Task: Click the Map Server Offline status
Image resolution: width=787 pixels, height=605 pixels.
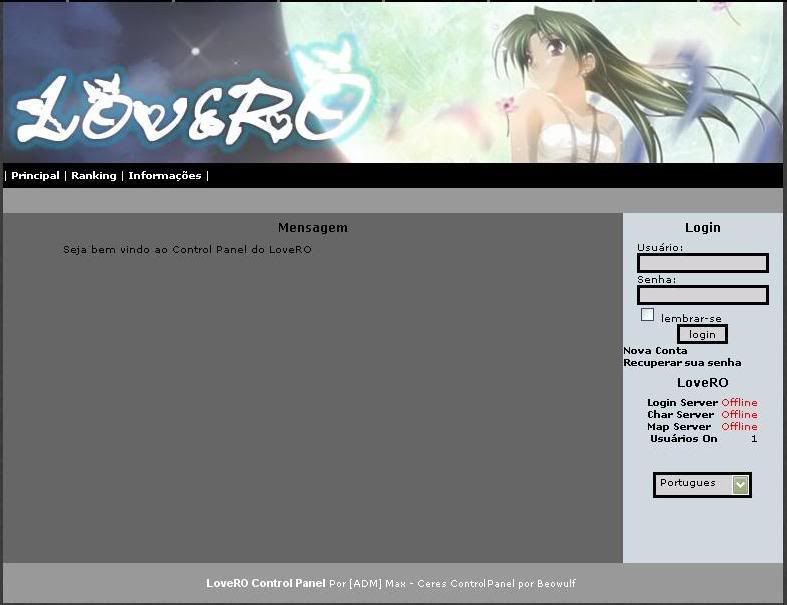Action: 739,427
